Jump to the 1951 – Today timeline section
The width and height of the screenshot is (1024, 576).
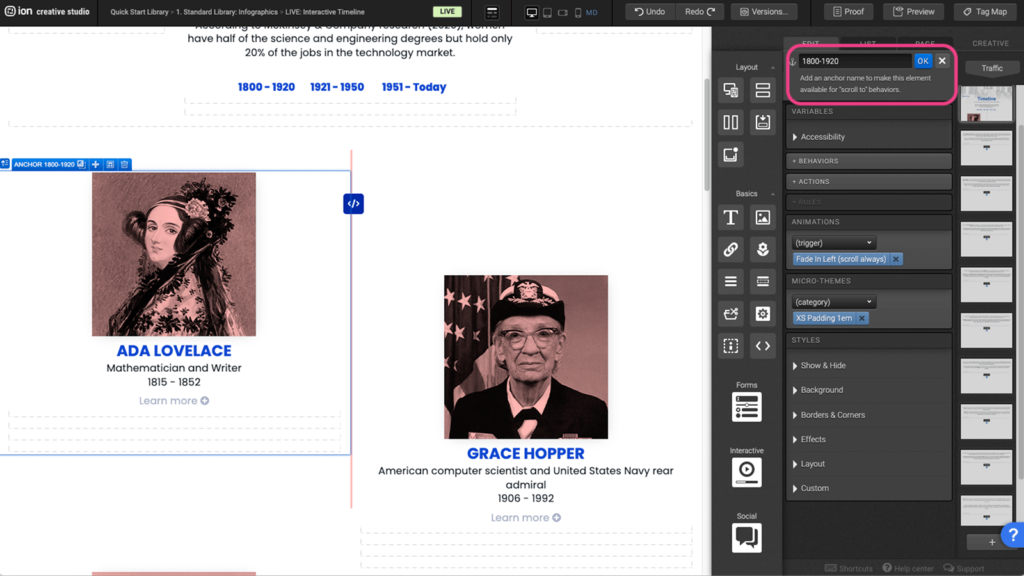(x=414, y=87)
